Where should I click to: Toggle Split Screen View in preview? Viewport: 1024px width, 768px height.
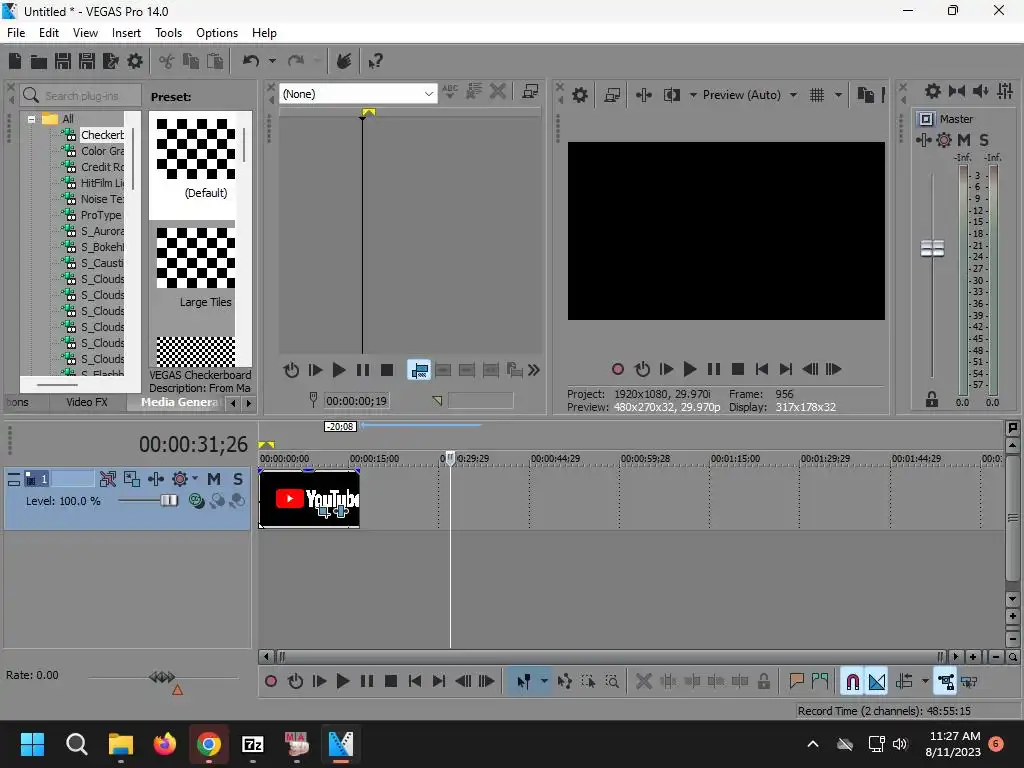pyautogui.click(x=672, y=95)
